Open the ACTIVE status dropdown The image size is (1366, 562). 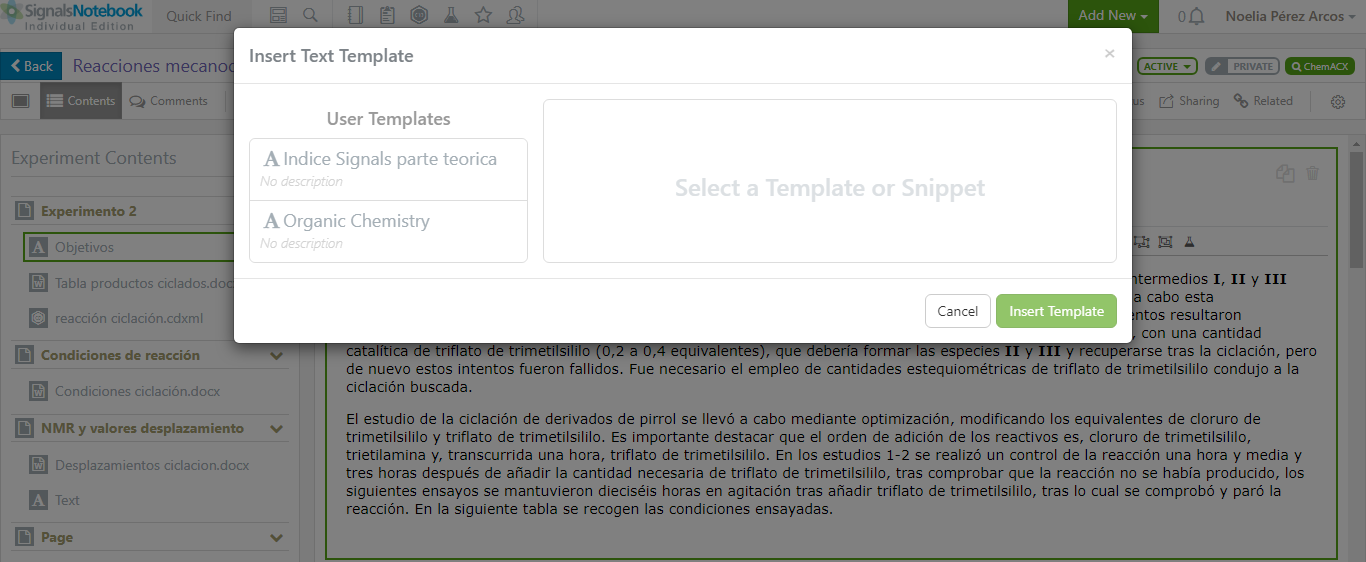tap(1167, 66)
